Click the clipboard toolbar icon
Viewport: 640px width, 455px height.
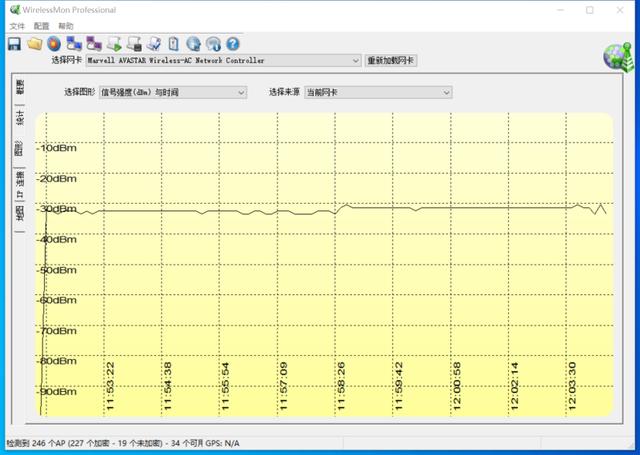(174, 44)
